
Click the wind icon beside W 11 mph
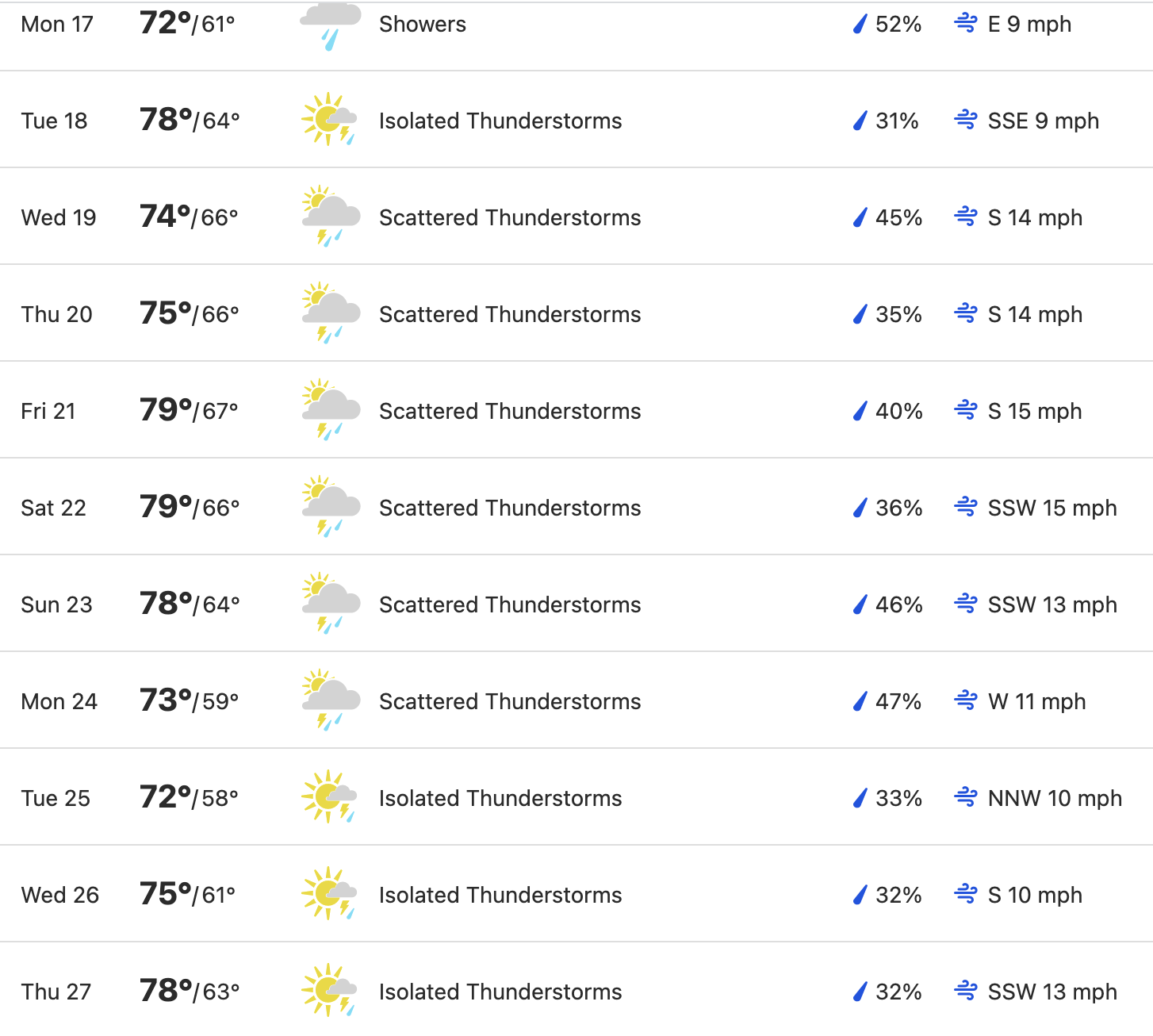[966, 700]
